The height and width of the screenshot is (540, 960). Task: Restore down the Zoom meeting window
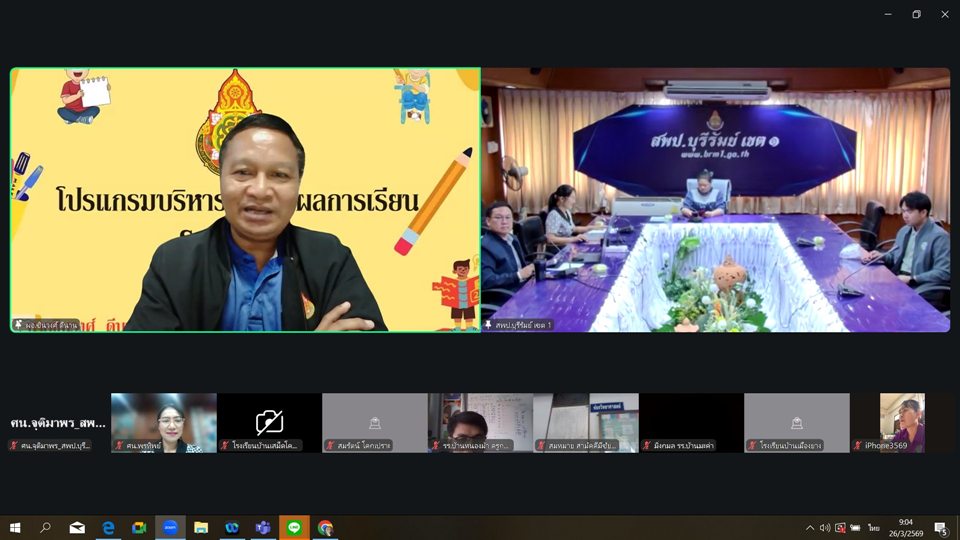pyautogui.click(x=916, y=14)
